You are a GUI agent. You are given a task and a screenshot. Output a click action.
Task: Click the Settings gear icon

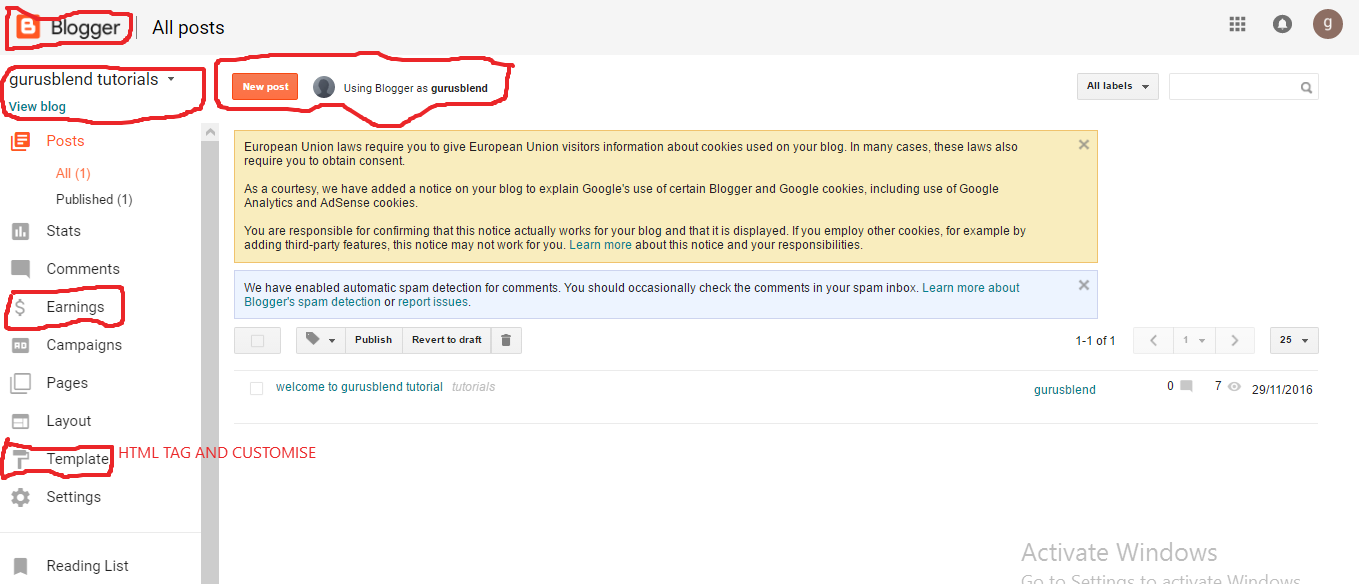pyautogui.click(x=20, y=497)
